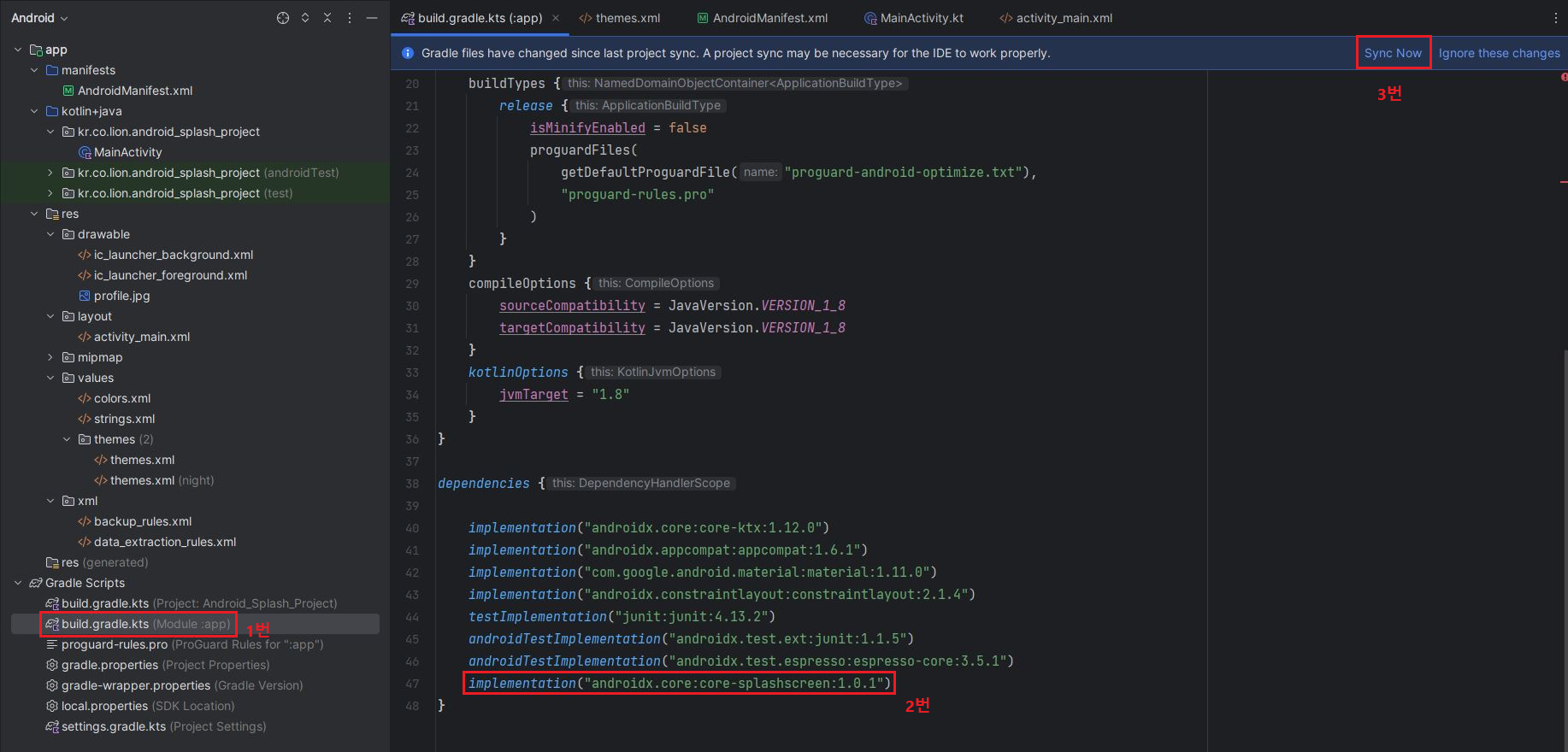Click Ignore these changes link
The width and height of the screenshot is (1568, 752).
[x=1499, y=53]
